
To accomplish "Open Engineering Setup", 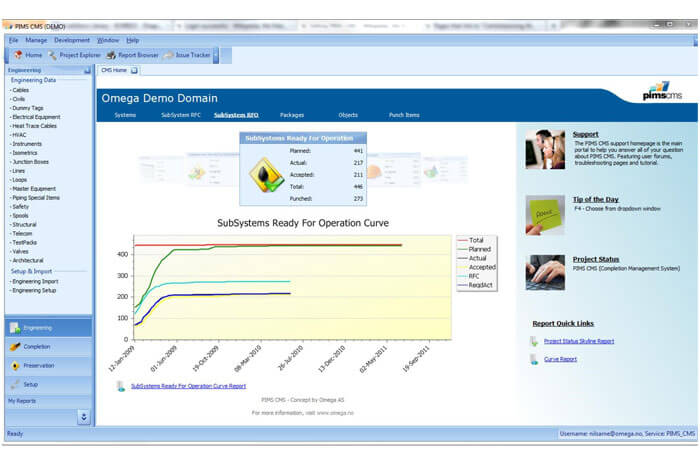I will click(34, 291).
